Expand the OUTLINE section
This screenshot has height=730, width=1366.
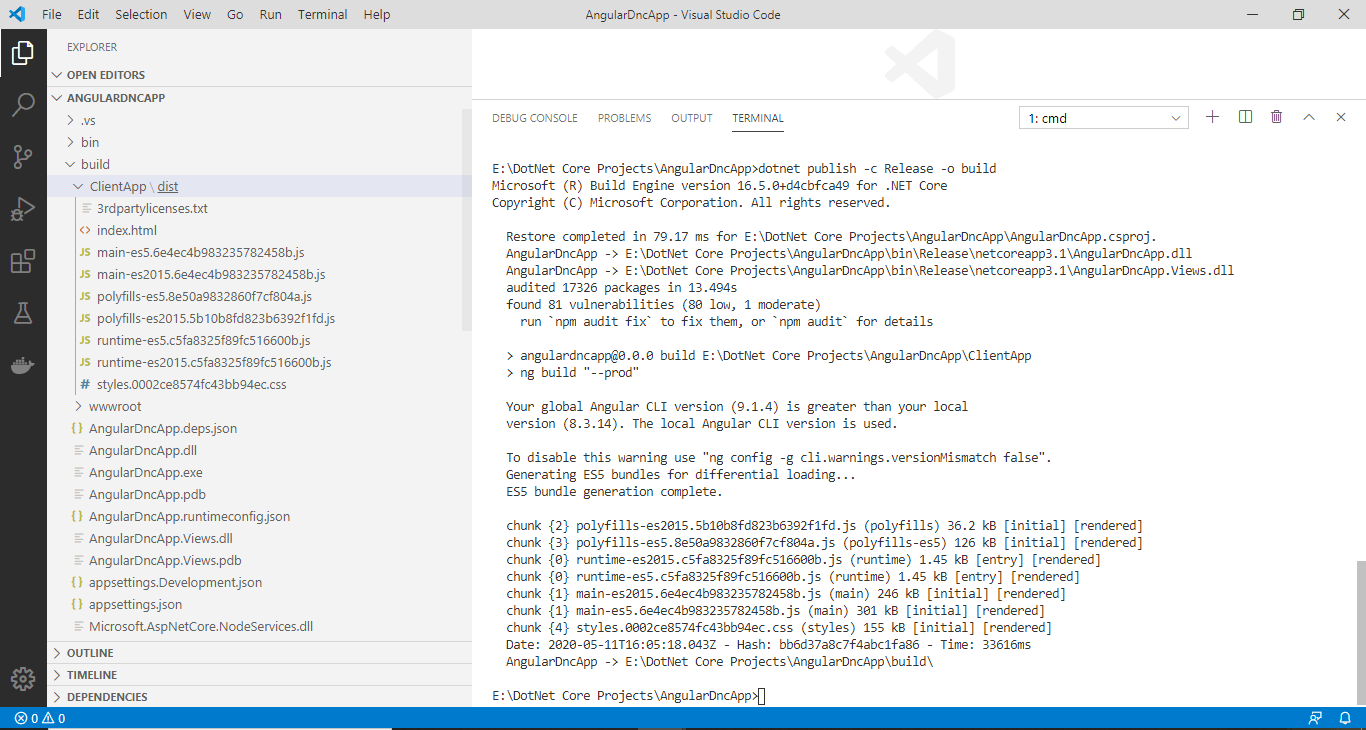pos(259,653)
